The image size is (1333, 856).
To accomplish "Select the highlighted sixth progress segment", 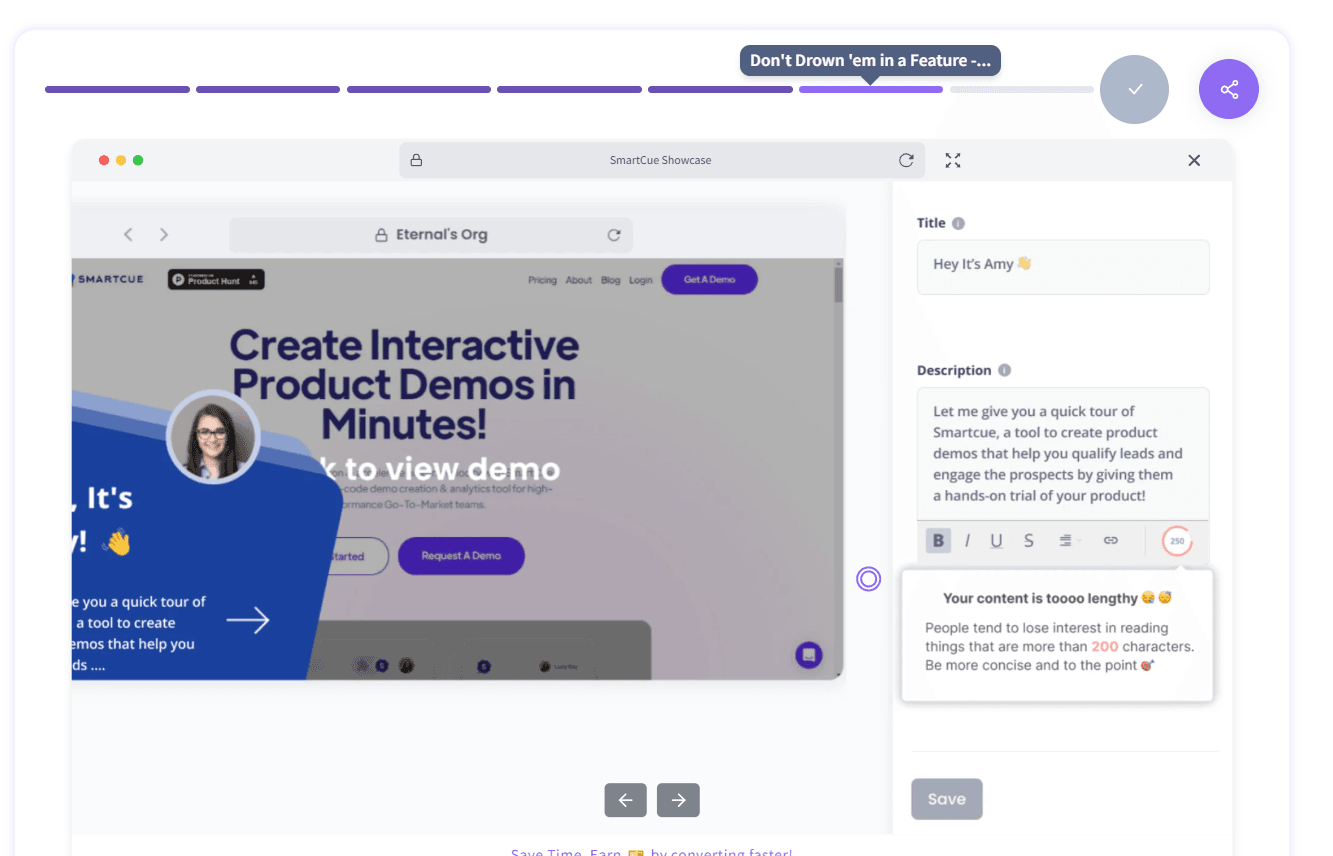I will [x=871, y=90].
